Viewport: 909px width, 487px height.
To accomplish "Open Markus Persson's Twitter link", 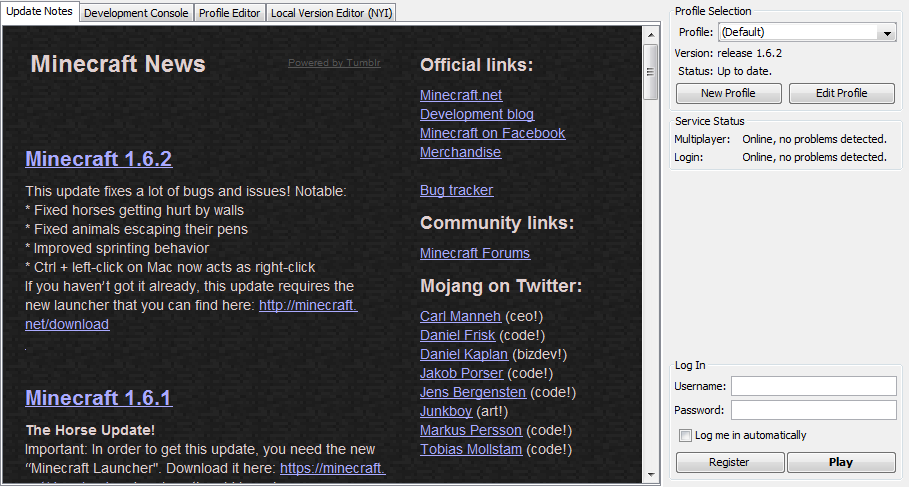I will pos(471,431).
